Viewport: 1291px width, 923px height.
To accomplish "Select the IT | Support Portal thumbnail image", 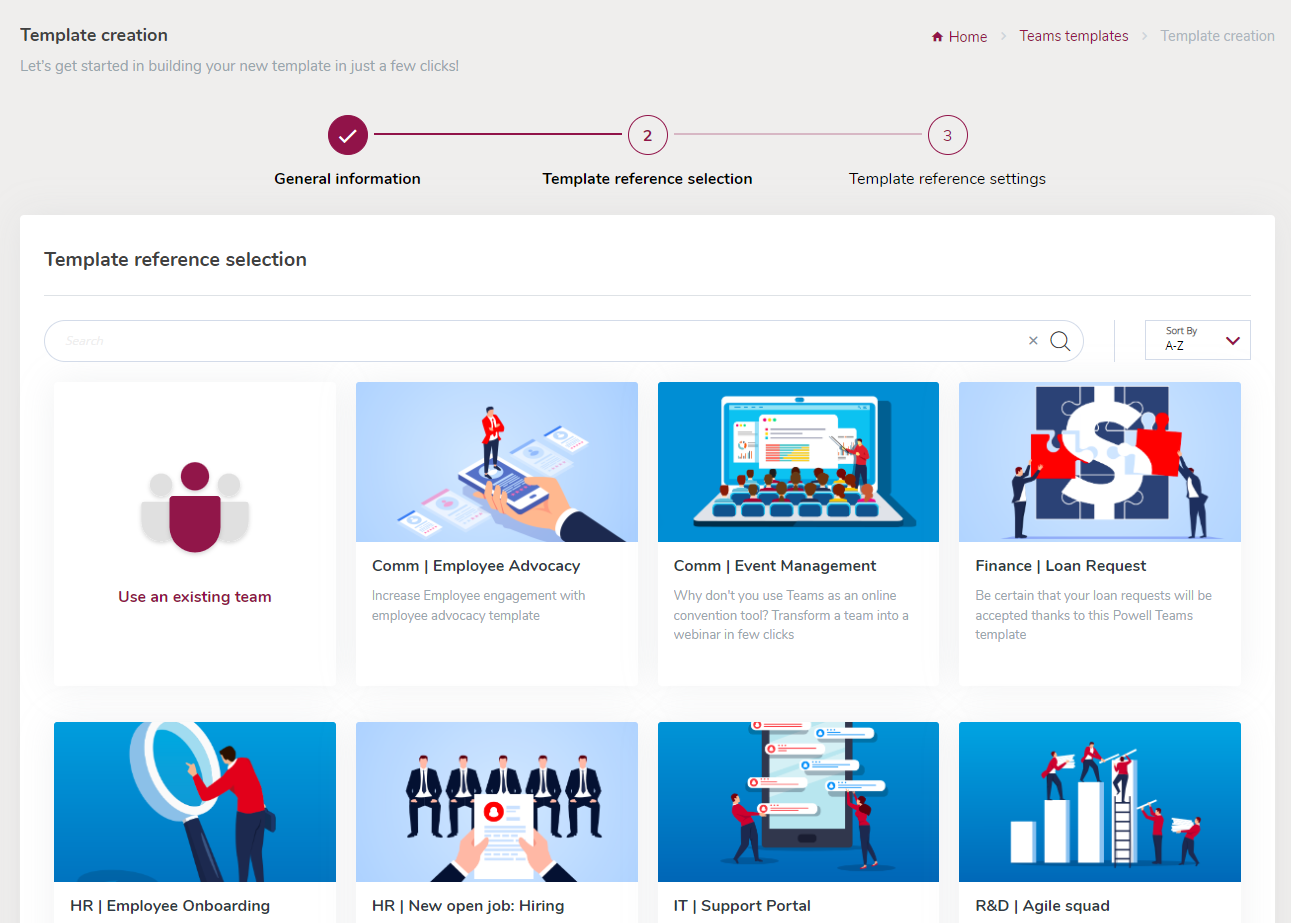I will coord(798,802).
